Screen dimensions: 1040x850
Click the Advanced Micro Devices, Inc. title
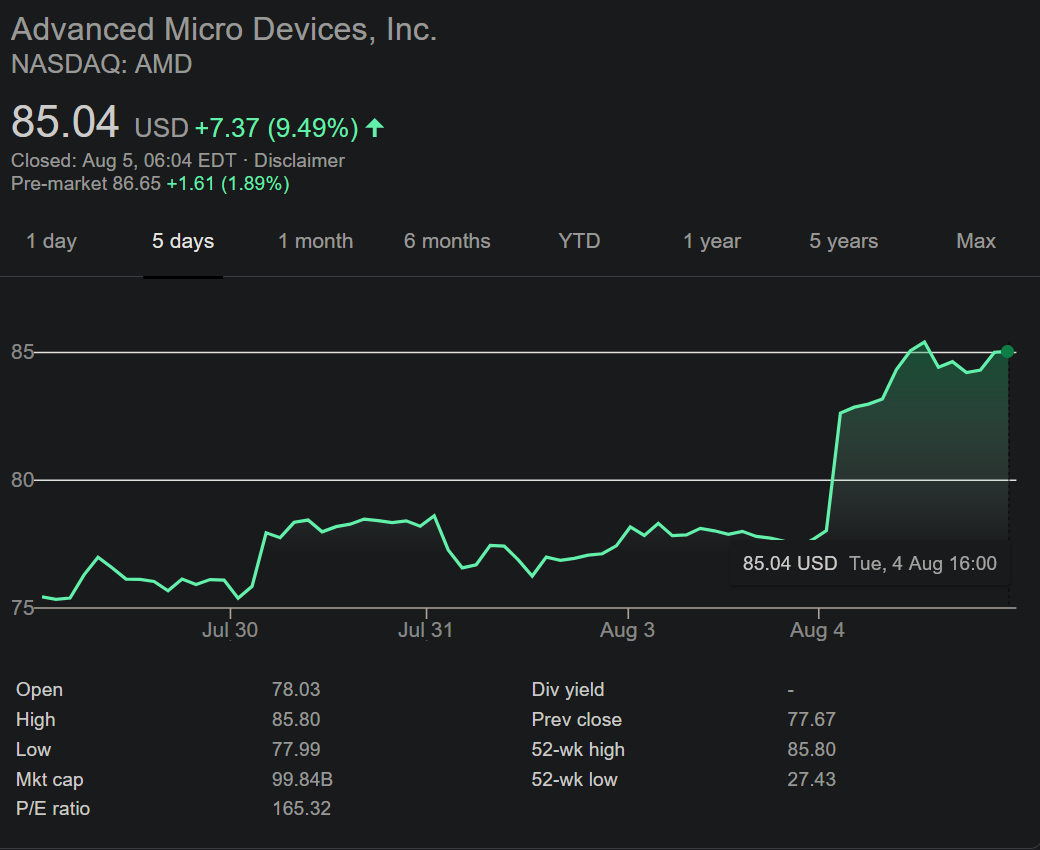click(224, 29)
